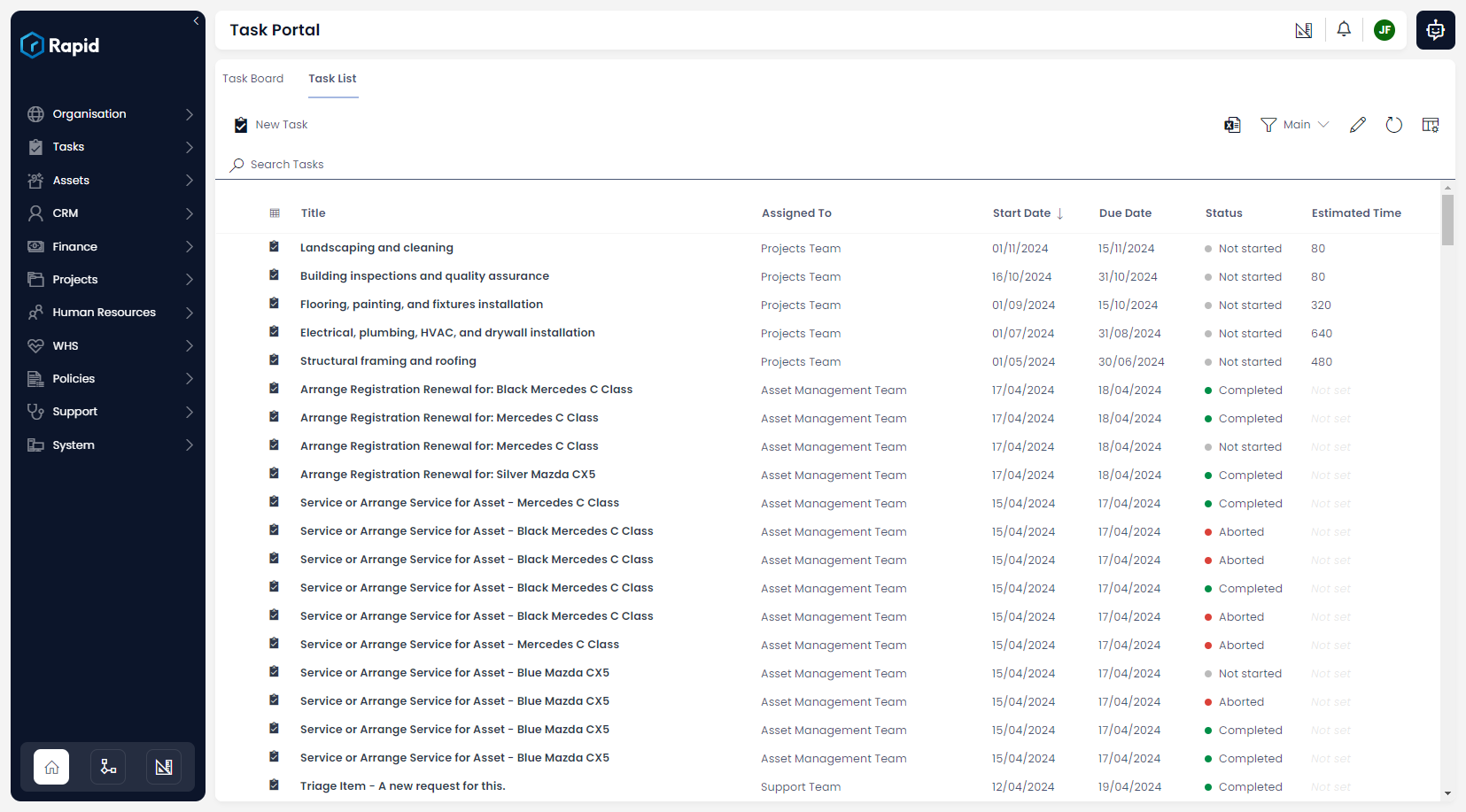Screen dimensions: 1466x812
Task: Click the Export to Excel icon
Action: pos(1232,125)
